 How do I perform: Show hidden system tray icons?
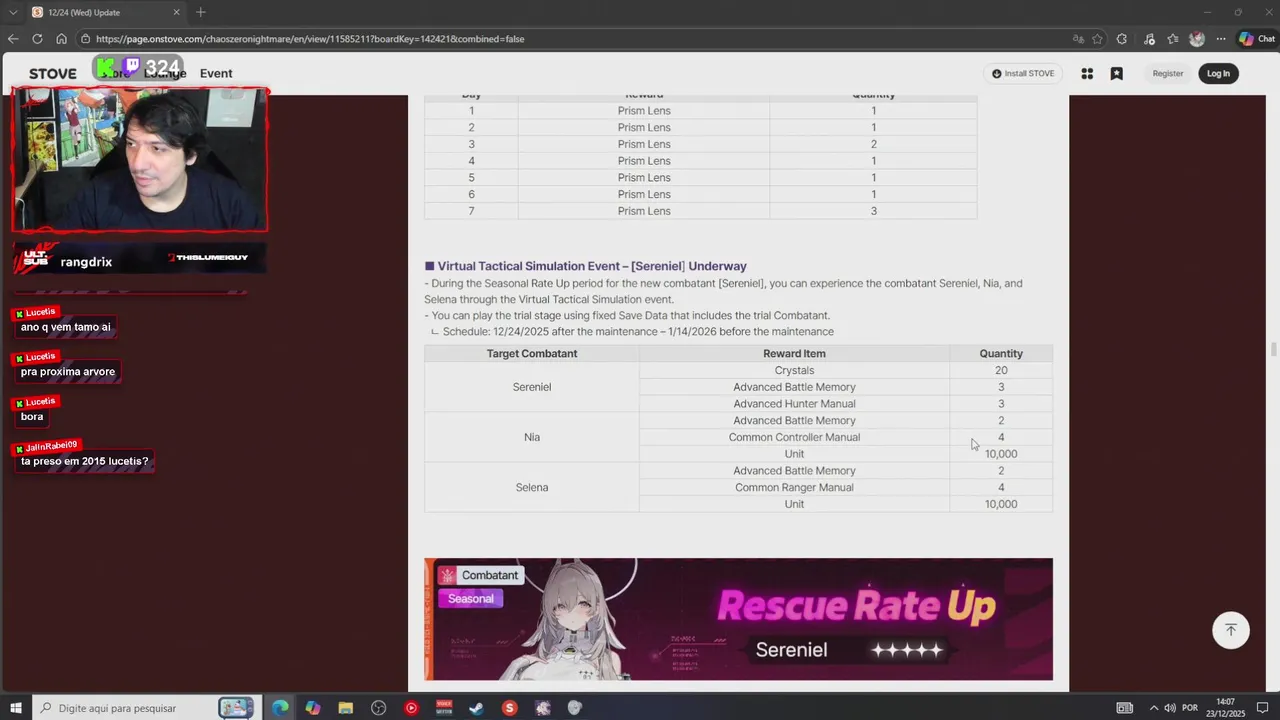1153,708
